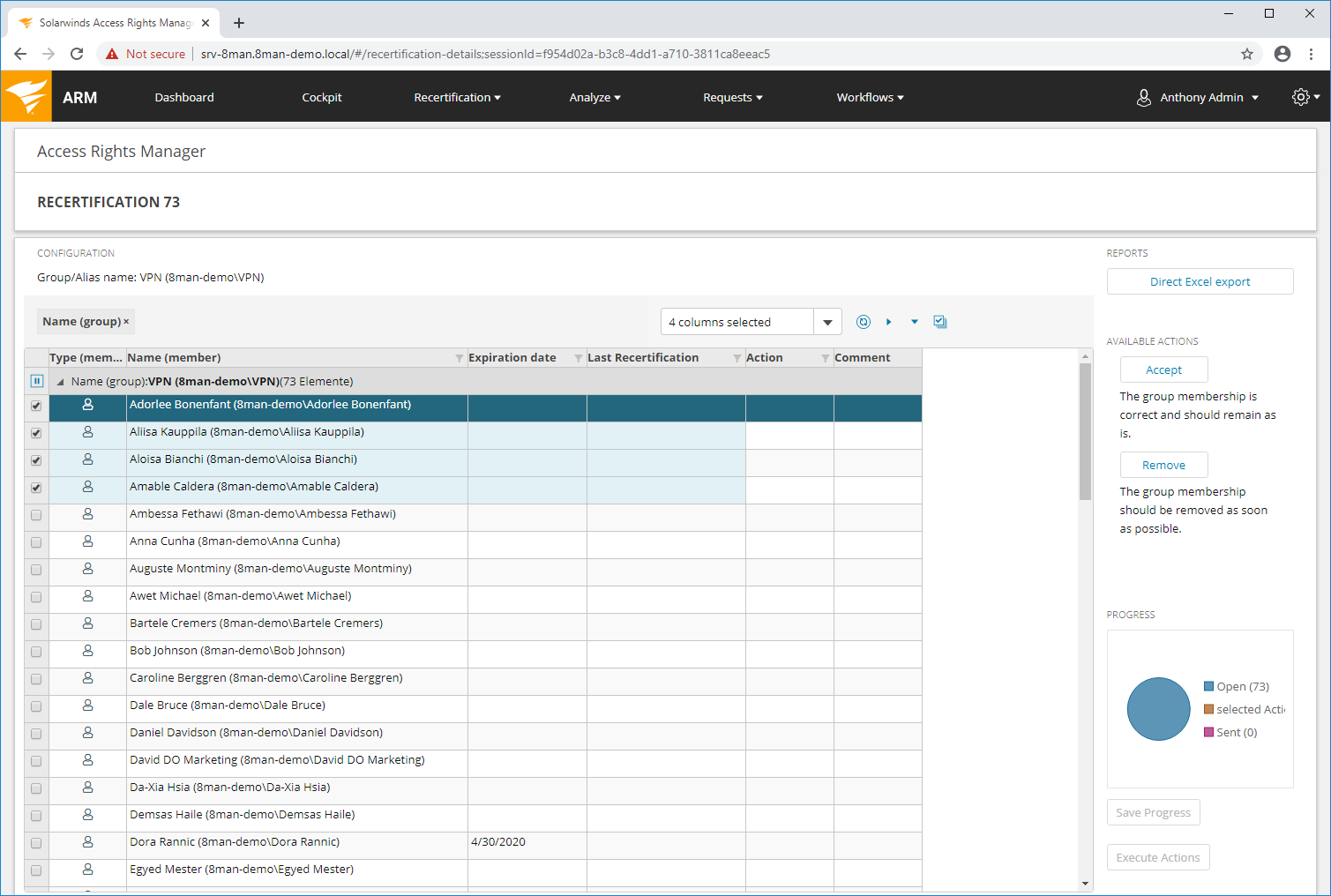Bookmark this page with the star icon
The height and width of the screenshot is (896, 1331).
[x=1247, y=54]
